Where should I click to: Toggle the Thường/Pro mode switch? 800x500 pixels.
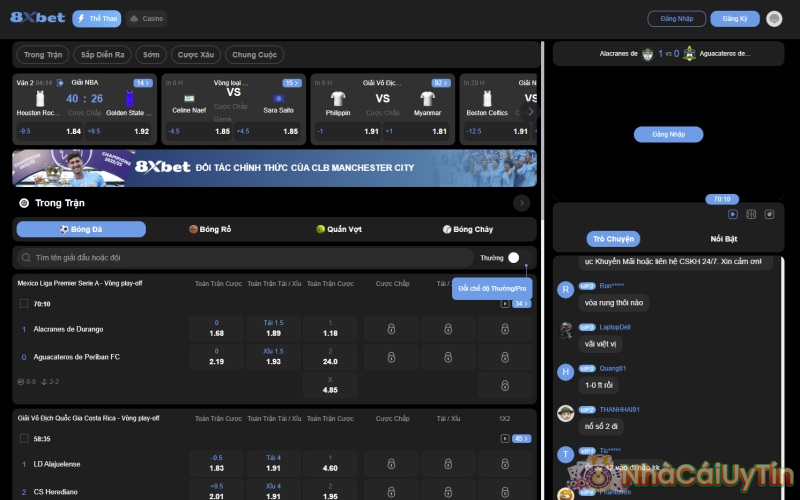pyautogui.click(x=514, y=257)
